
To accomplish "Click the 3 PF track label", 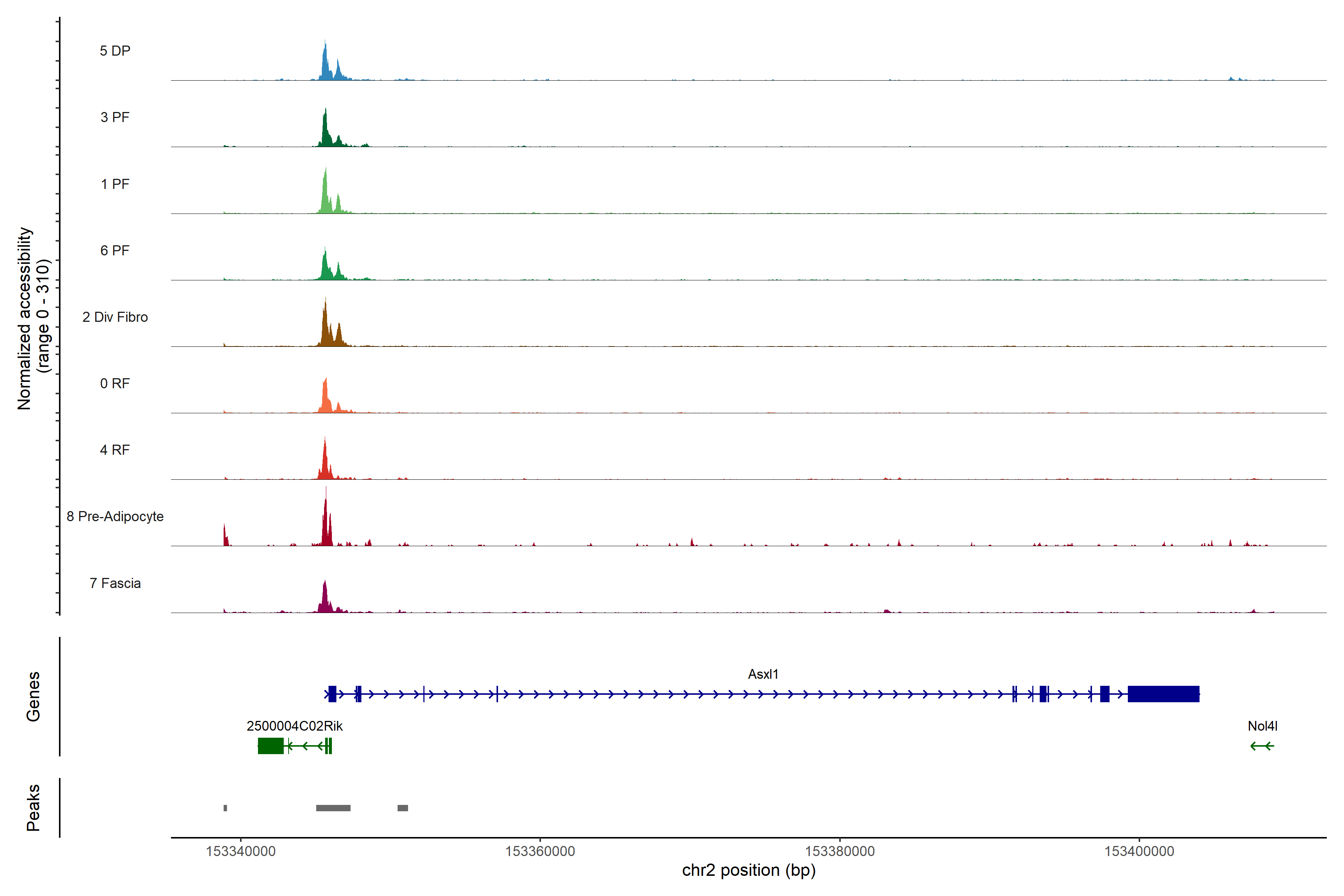I will click(115, 117).
